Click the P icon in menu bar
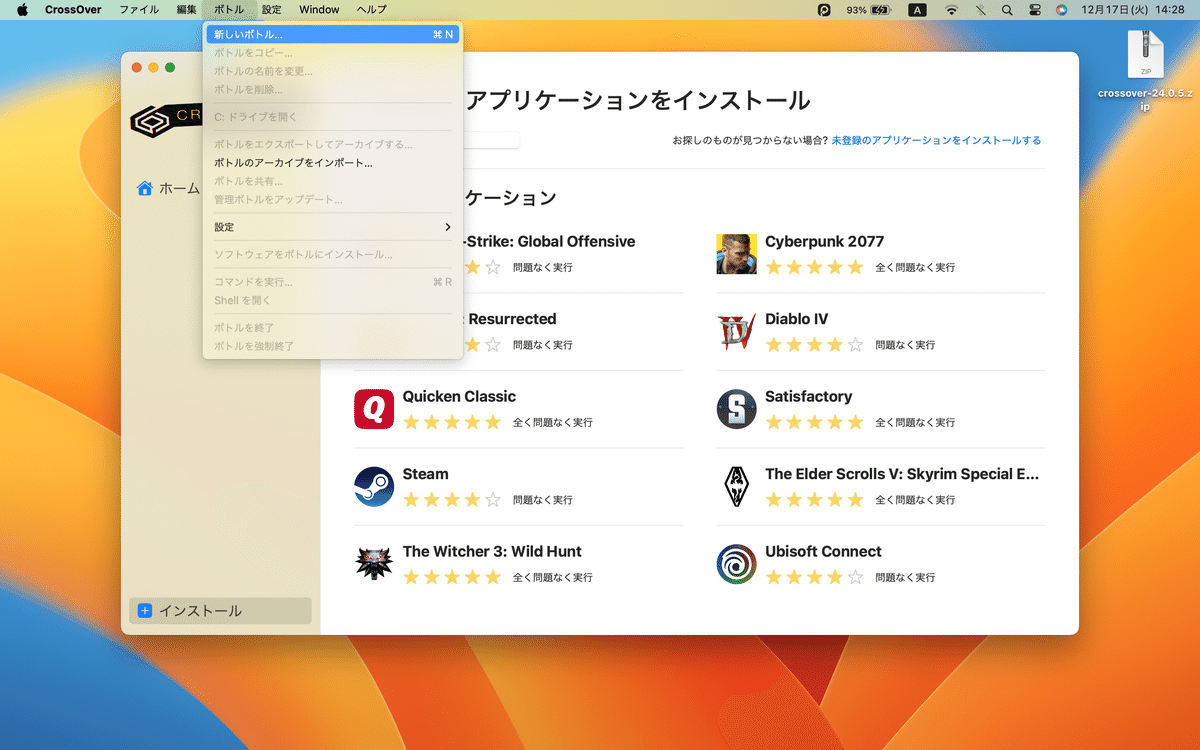The image size is (1200, 750). pos(824,10)
